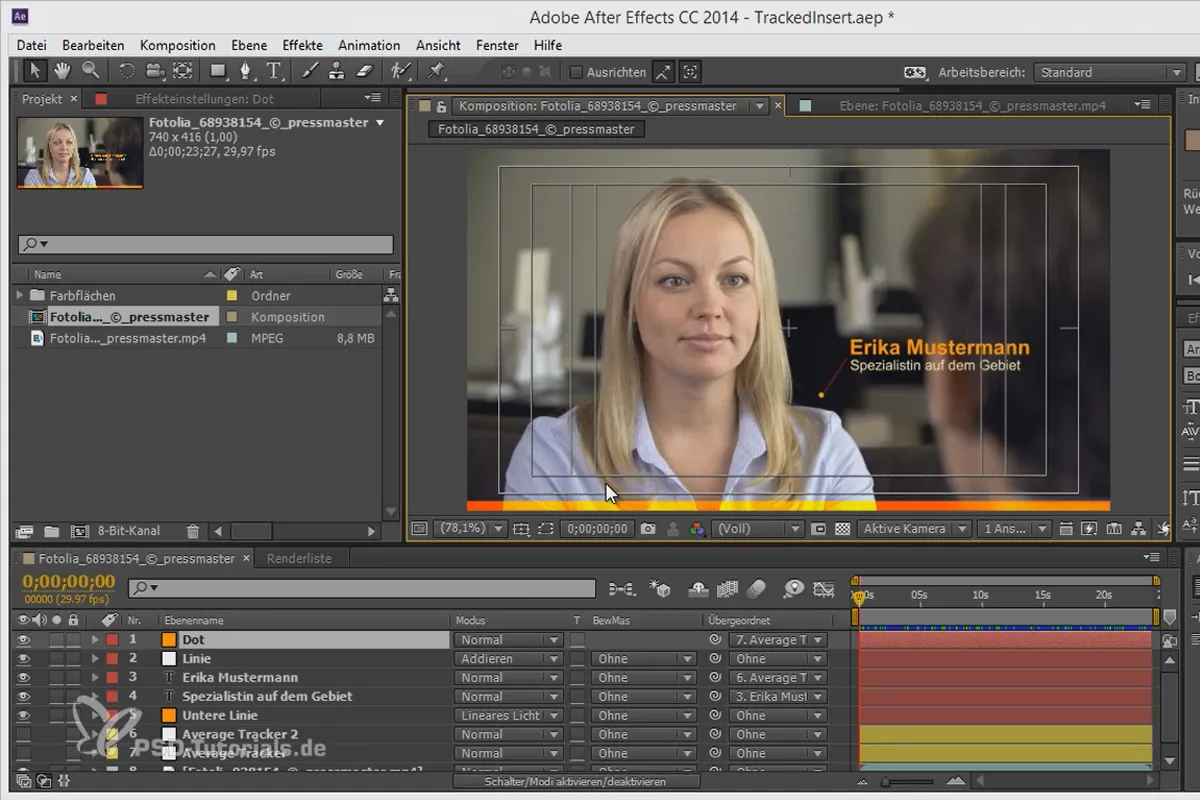The image size is (1200, 800).
Task: Open the zoom level 78,1% dropdown
Action: pos(472,529)
